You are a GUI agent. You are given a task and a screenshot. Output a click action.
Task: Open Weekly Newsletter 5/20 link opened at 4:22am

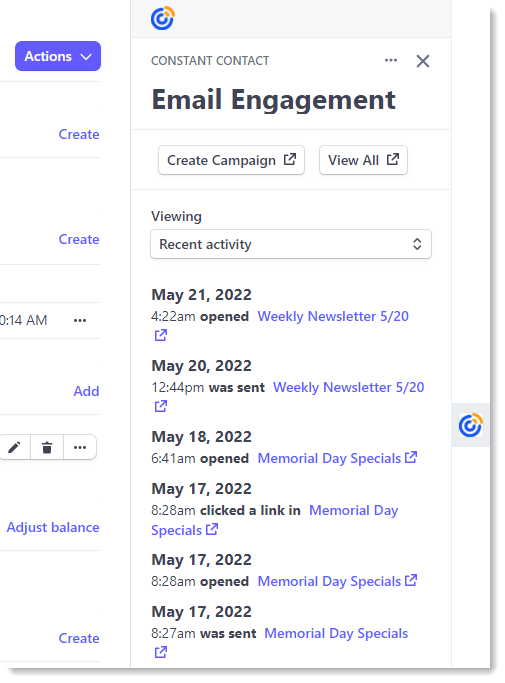point(333,316)
